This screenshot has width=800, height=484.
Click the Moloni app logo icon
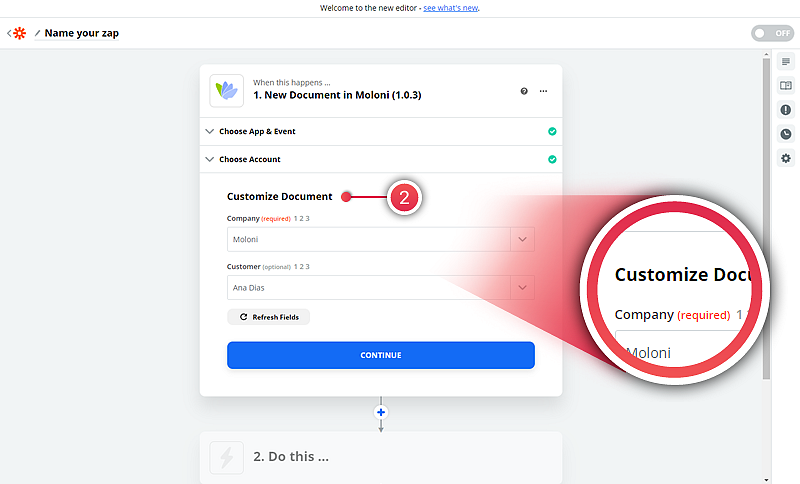tap(227, 91)
